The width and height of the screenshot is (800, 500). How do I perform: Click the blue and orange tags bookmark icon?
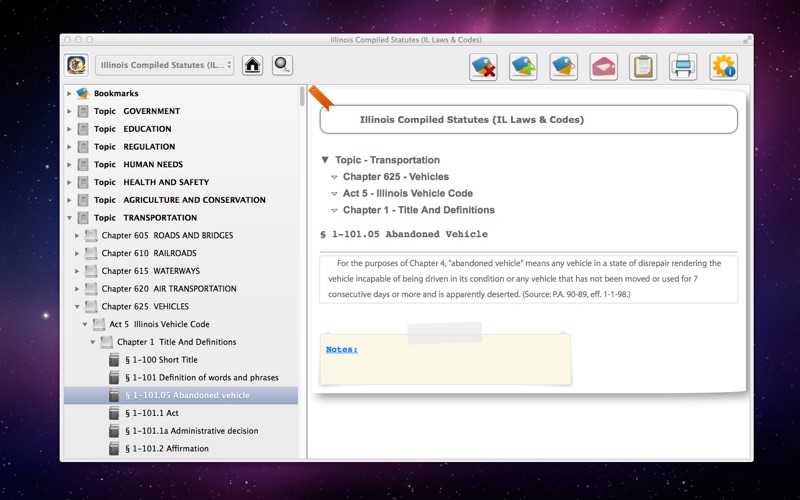[x=563, y=67]
